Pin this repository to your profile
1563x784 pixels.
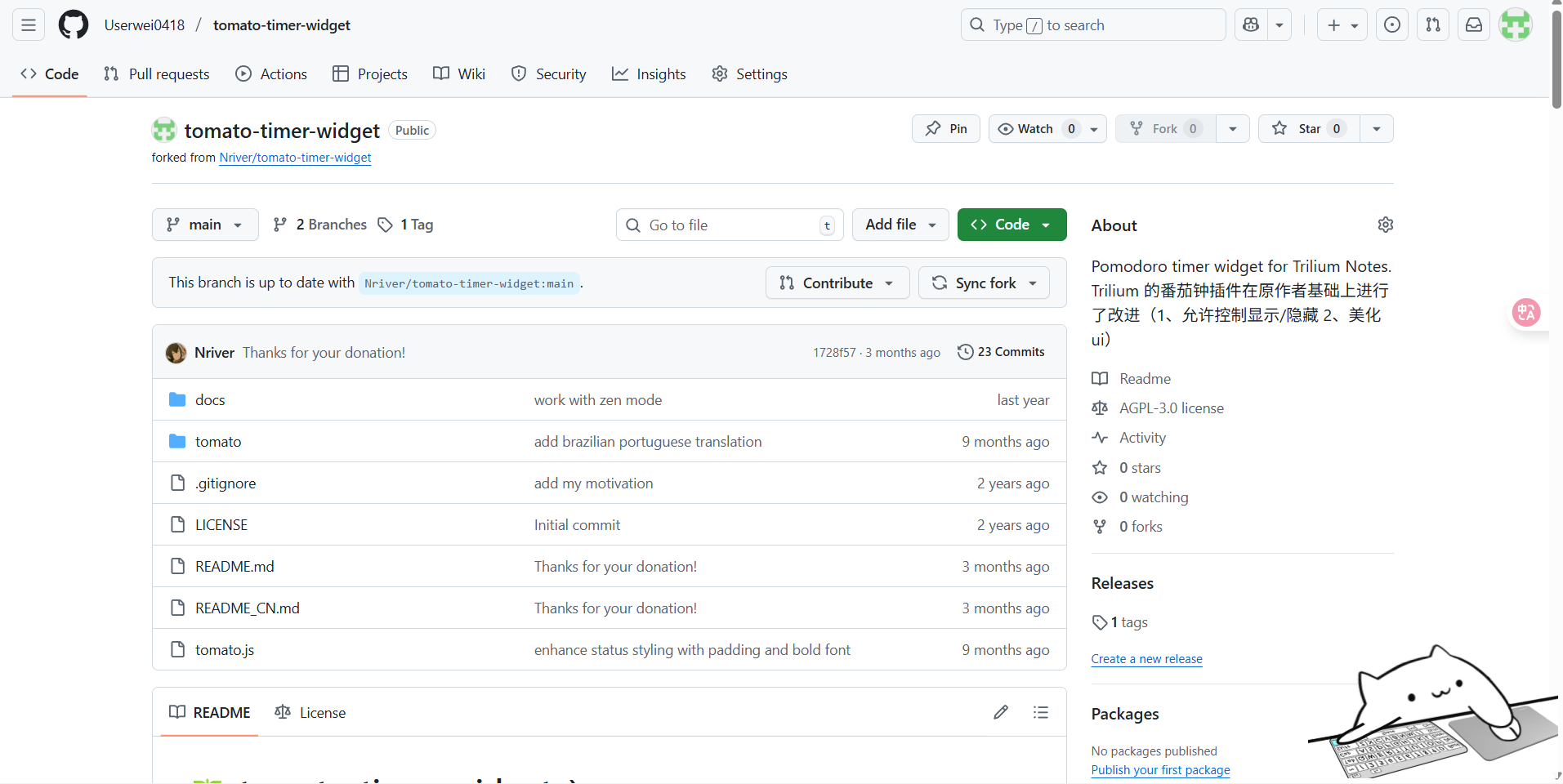click(946, 129)
